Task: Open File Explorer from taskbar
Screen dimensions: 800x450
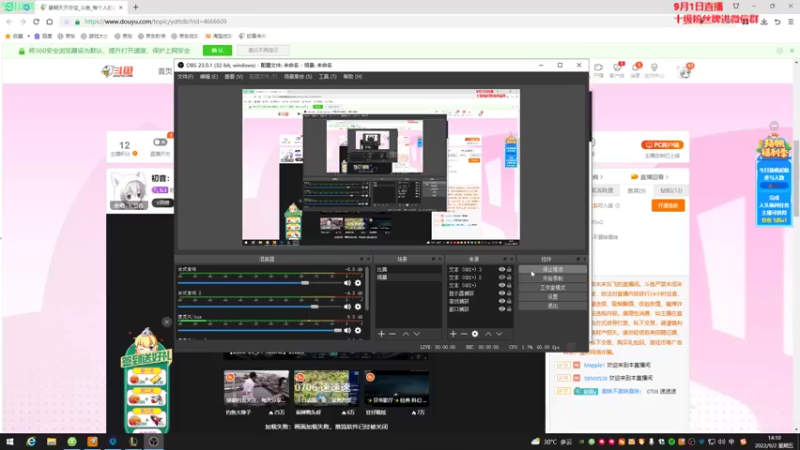Action: tap(52, 441)
